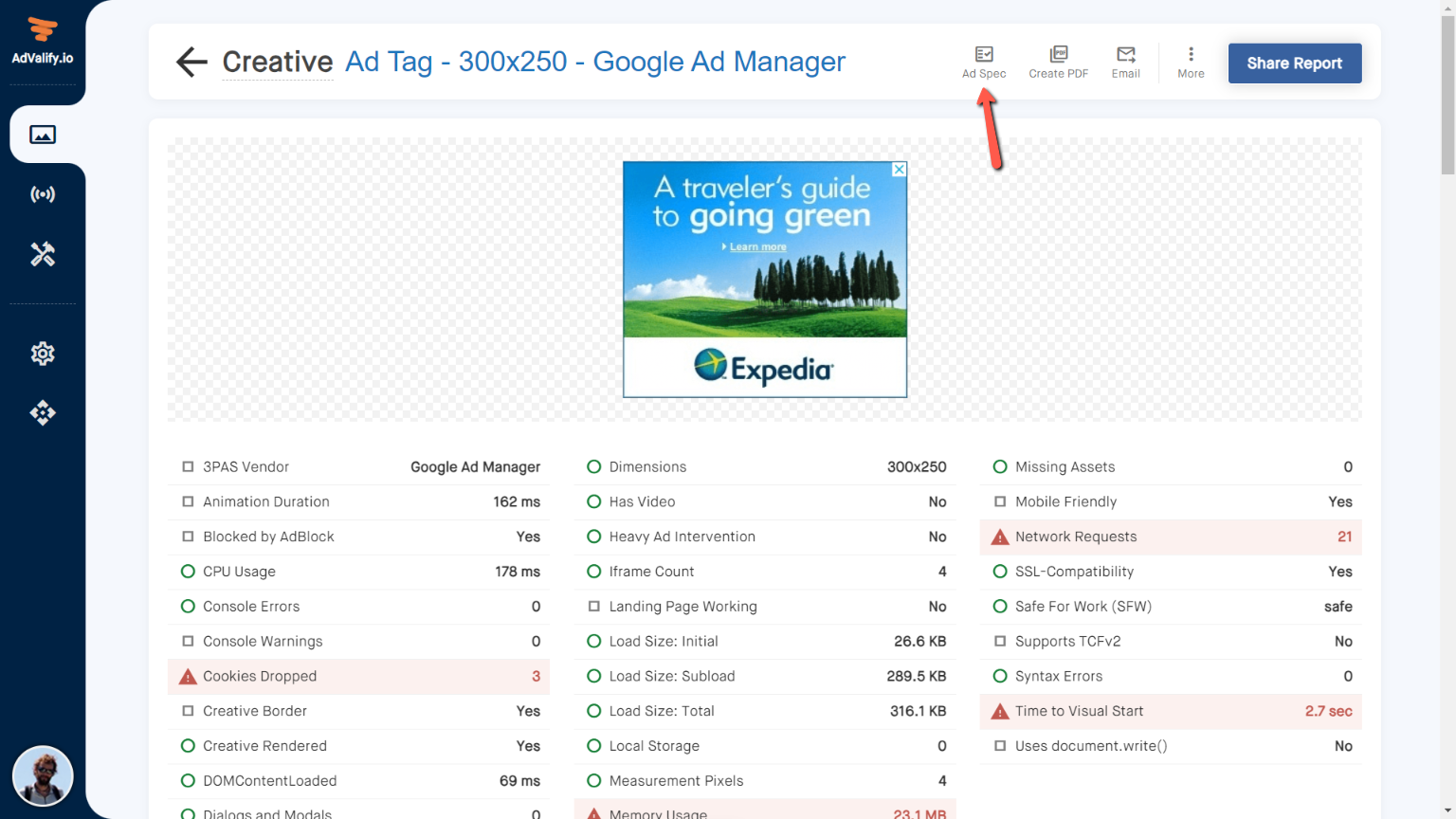Screen dimensions: 1456x819
Task: Click the Dimensions green status circle
Action: point(594,466)
